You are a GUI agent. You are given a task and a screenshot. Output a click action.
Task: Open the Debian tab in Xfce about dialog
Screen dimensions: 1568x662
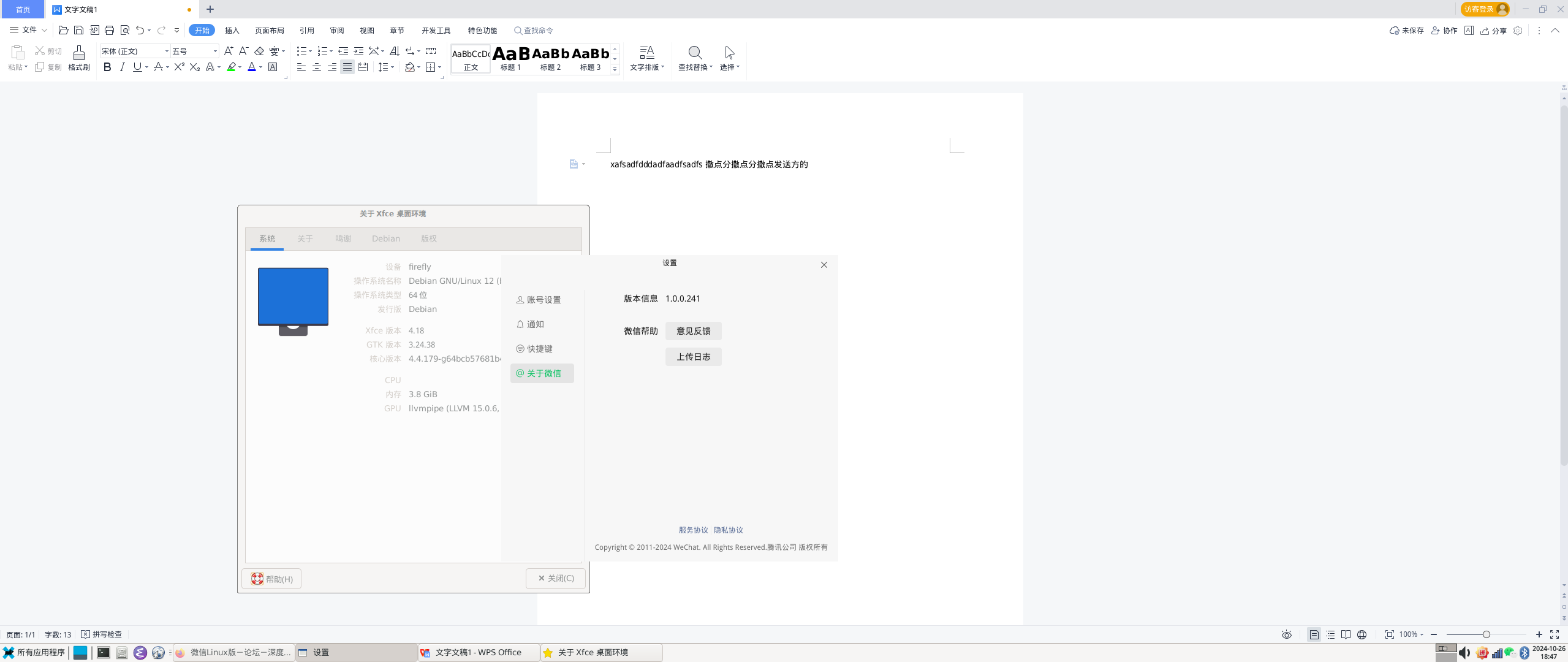[x=386, y=238]
